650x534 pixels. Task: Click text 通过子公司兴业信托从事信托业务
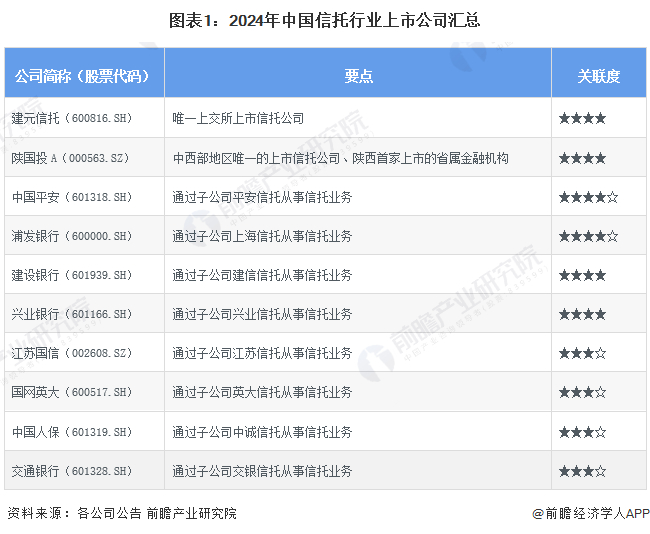pos(262,314)
